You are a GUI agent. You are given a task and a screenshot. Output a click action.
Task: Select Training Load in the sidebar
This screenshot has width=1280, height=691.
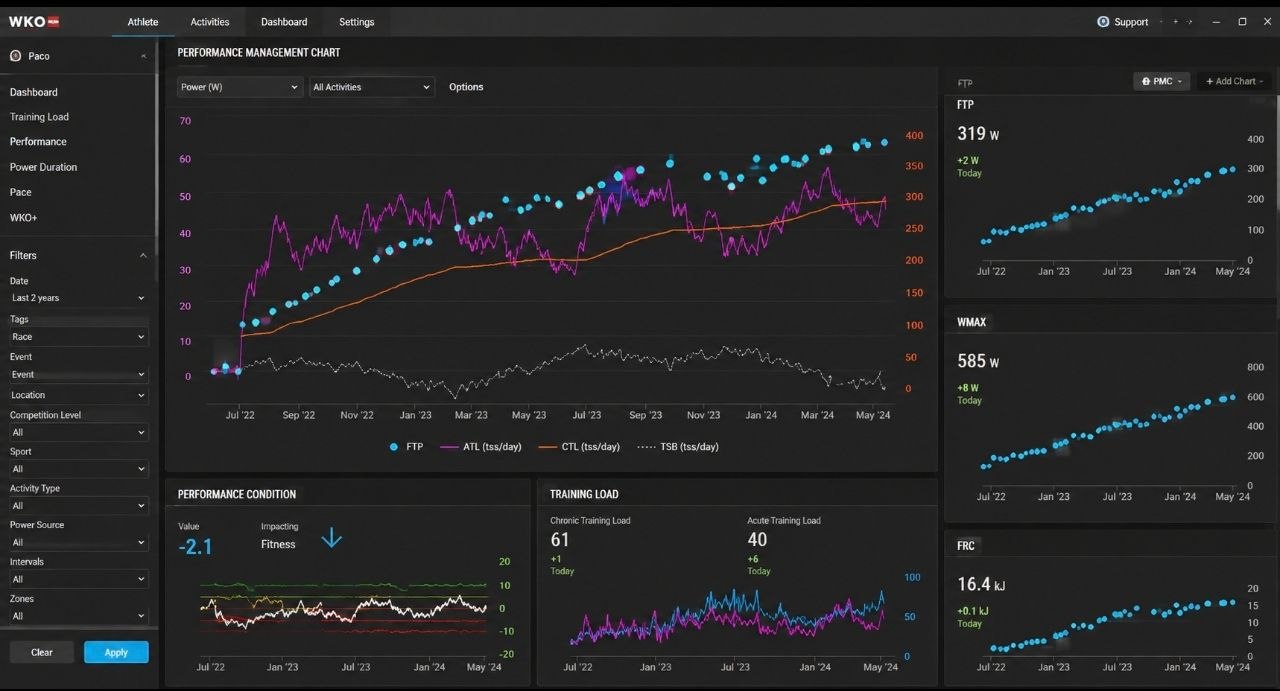39,117
